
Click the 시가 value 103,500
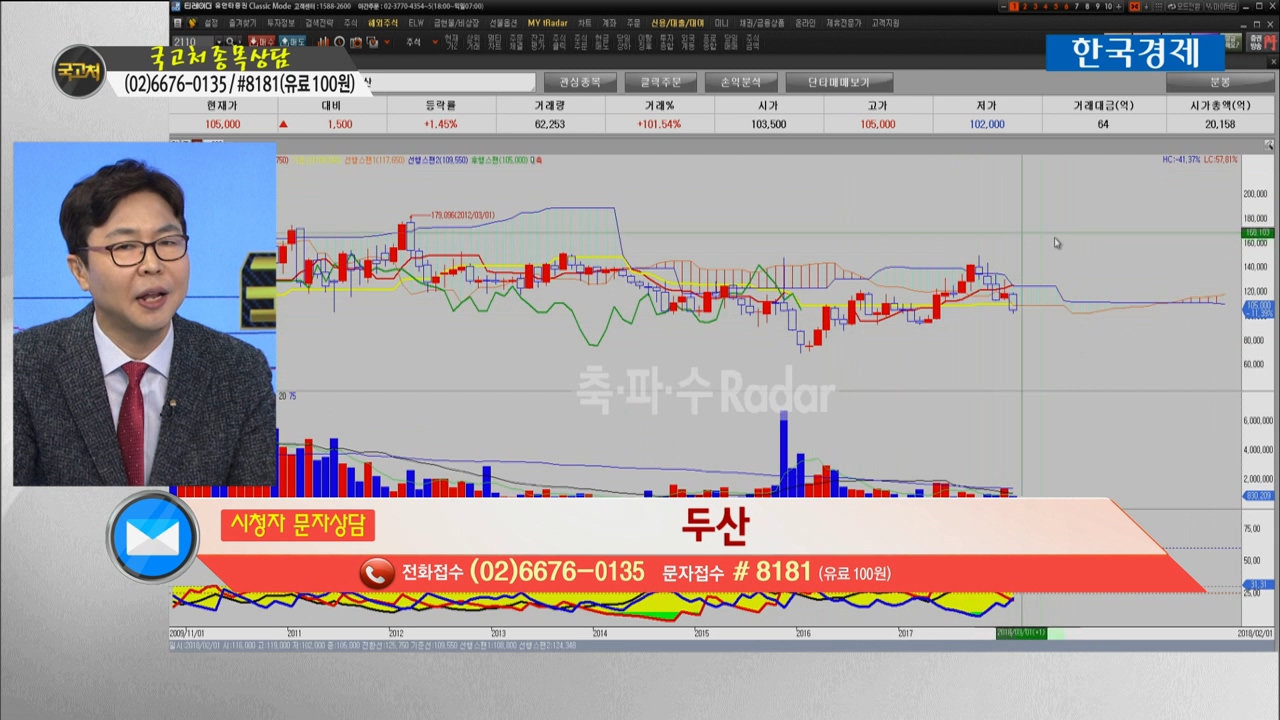coord(768,124)
